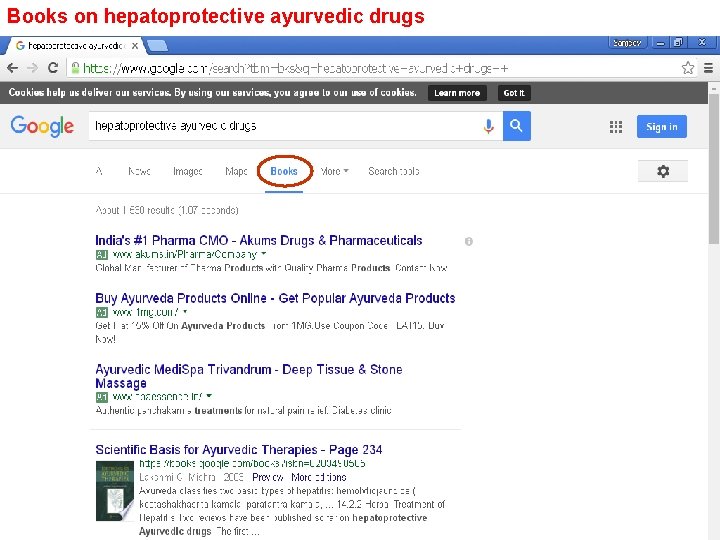The image size is (720, 540).
Task: Go back with the browser back arrow
Action: point(12,68)
